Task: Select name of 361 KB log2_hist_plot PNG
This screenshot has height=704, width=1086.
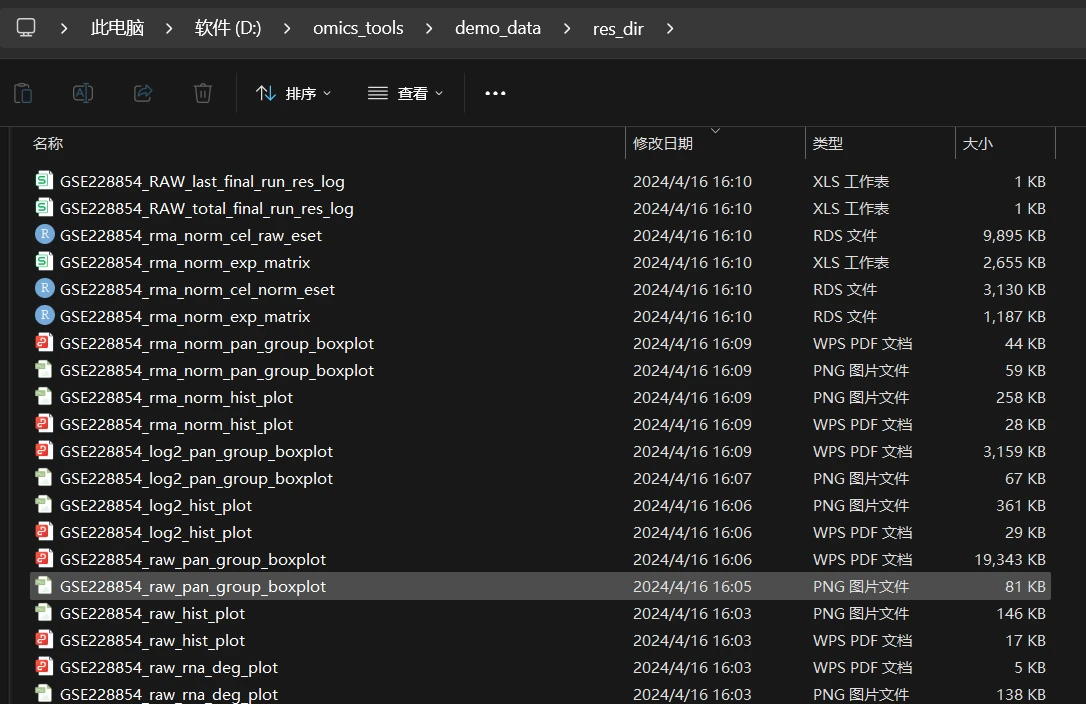Action: pos(156,506)
